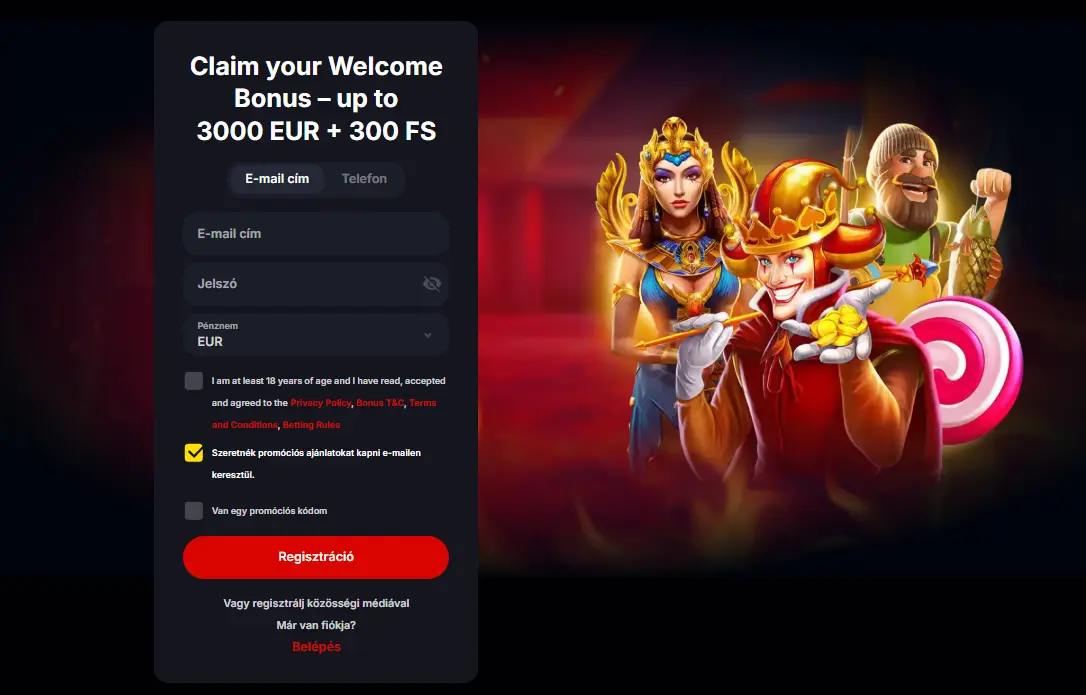Uncheck the promotional e-mail offers checkbox

194,453
